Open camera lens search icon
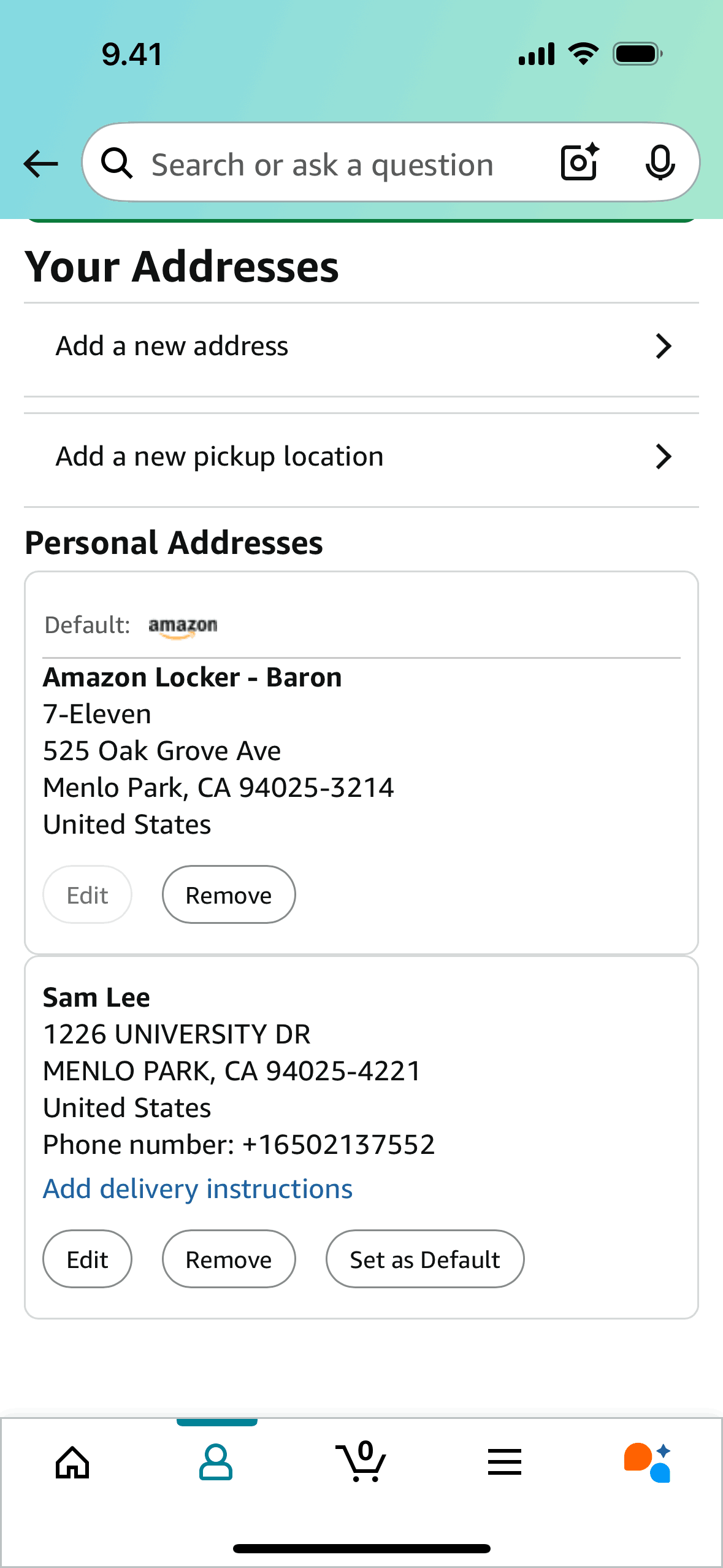This screenshot has width=723, height=1568. pyautogui.click(x=580, y=163)
